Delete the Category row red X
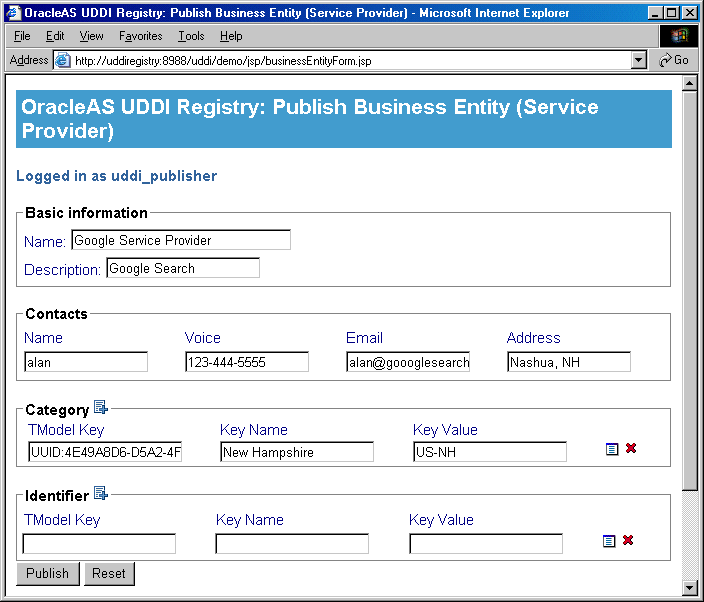The width and height of the screenshot is (704, 602). click(x=631, y=448)
